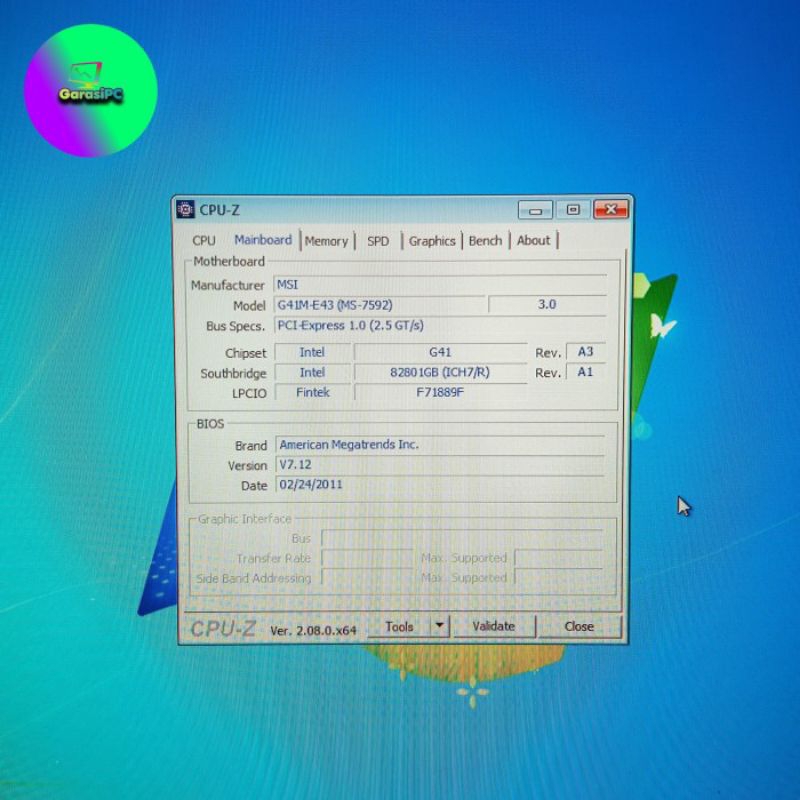Show the About tab

tap(533, 241)
